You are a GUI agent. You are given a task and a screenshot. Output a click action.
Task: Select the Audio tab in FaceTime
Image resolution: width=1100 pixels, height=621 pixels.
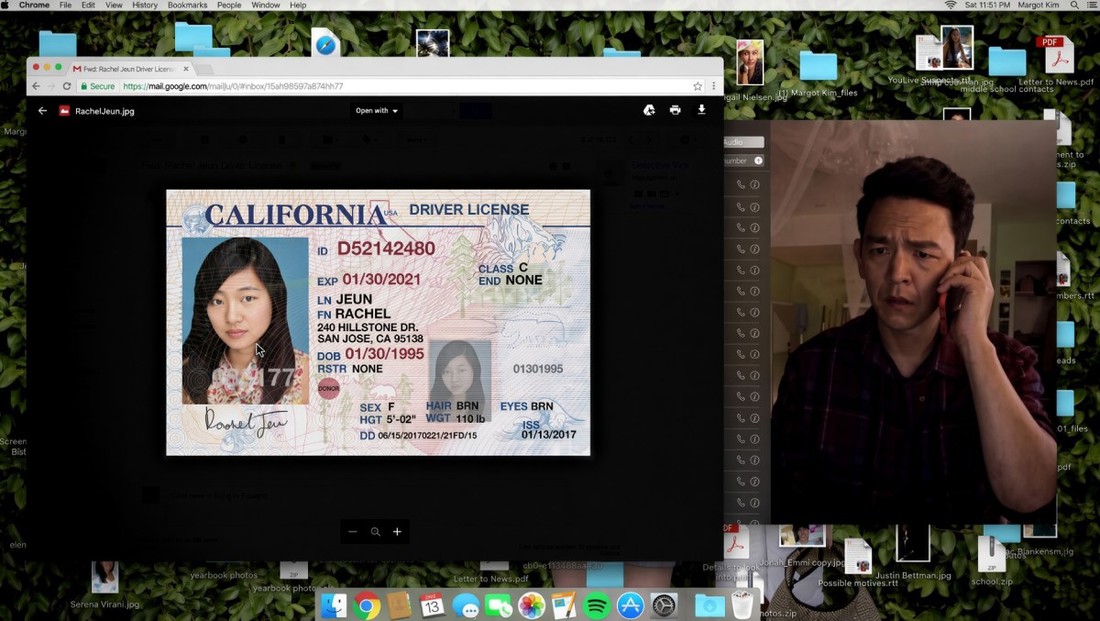pyautogui.click(x=742, y=142)
